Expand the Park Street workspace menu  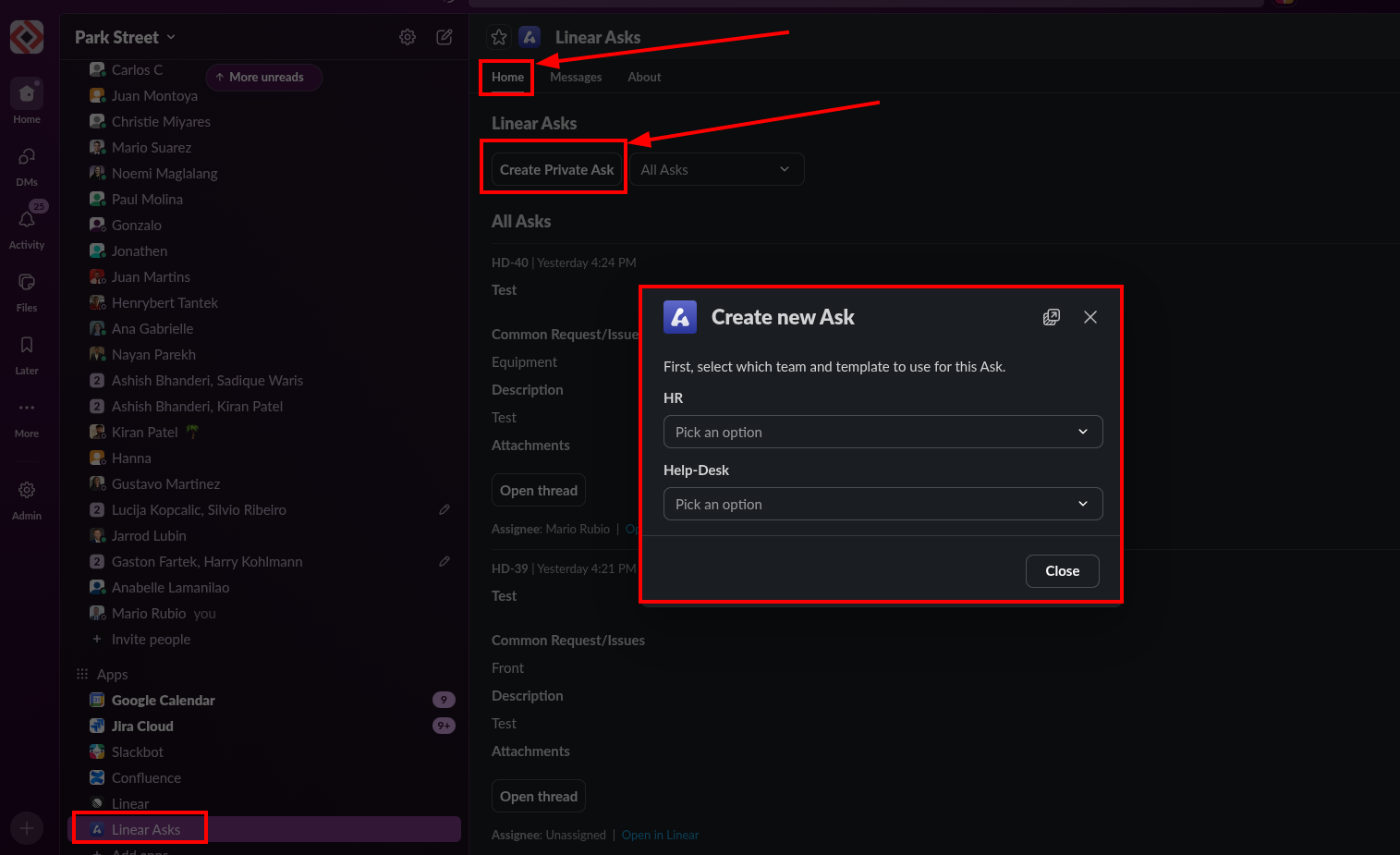pyautogui.click(x=126, y=37)
